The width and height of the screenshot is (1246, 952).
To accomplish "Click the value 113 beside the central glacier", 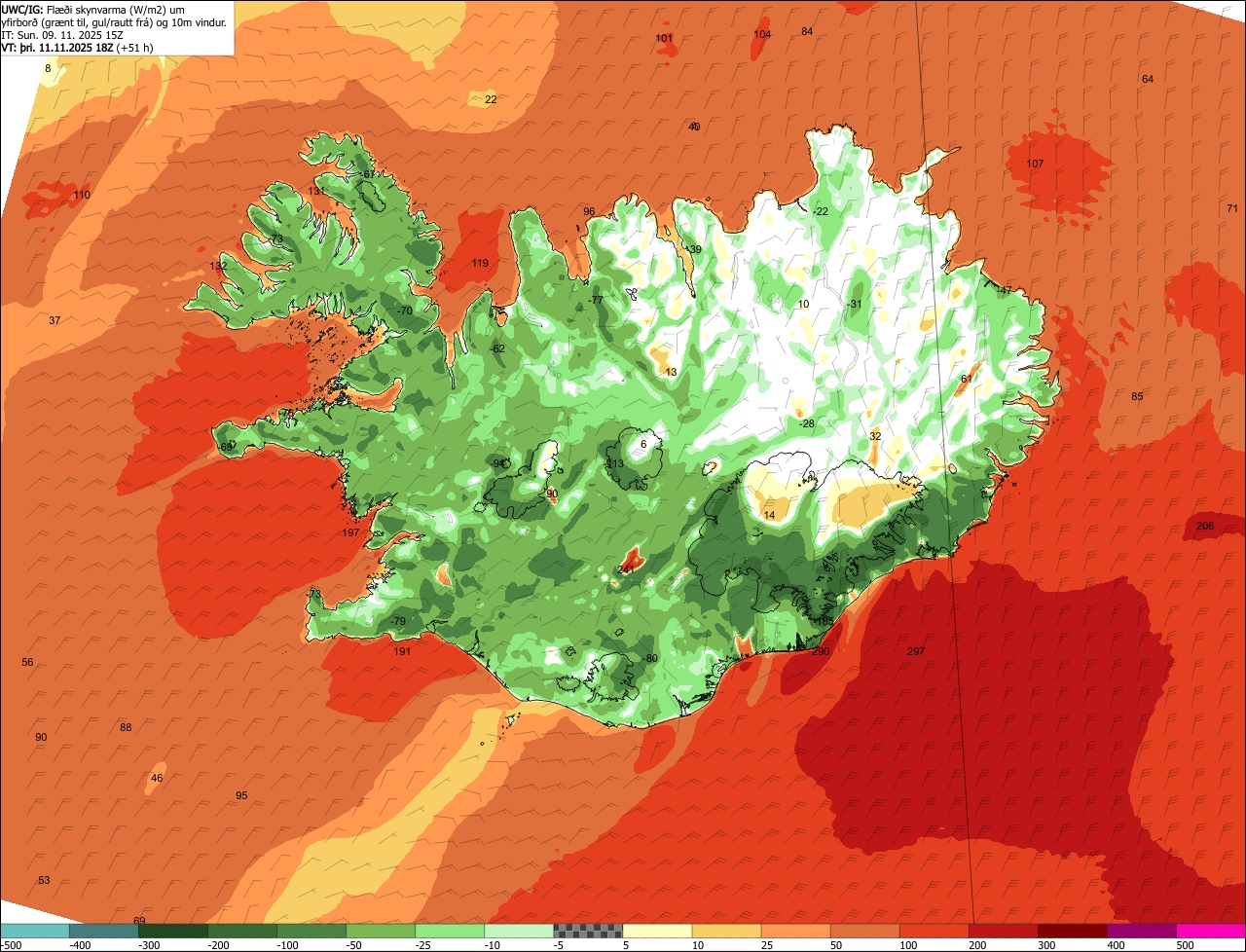I will pos(615,463).
